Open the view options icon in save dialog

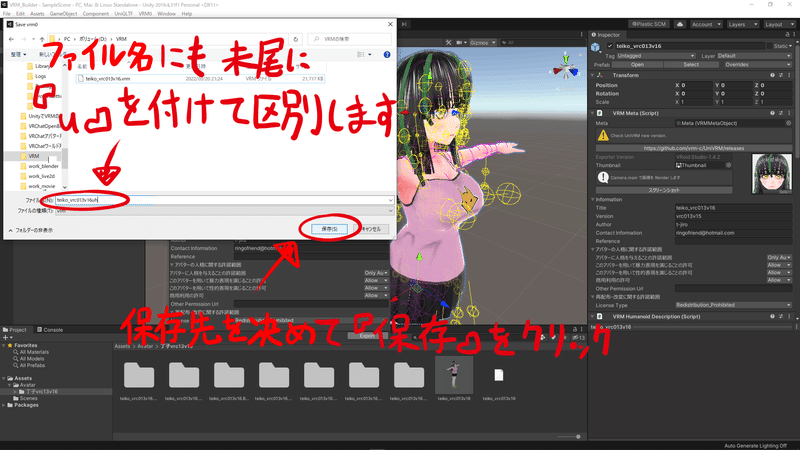point(364,54)
